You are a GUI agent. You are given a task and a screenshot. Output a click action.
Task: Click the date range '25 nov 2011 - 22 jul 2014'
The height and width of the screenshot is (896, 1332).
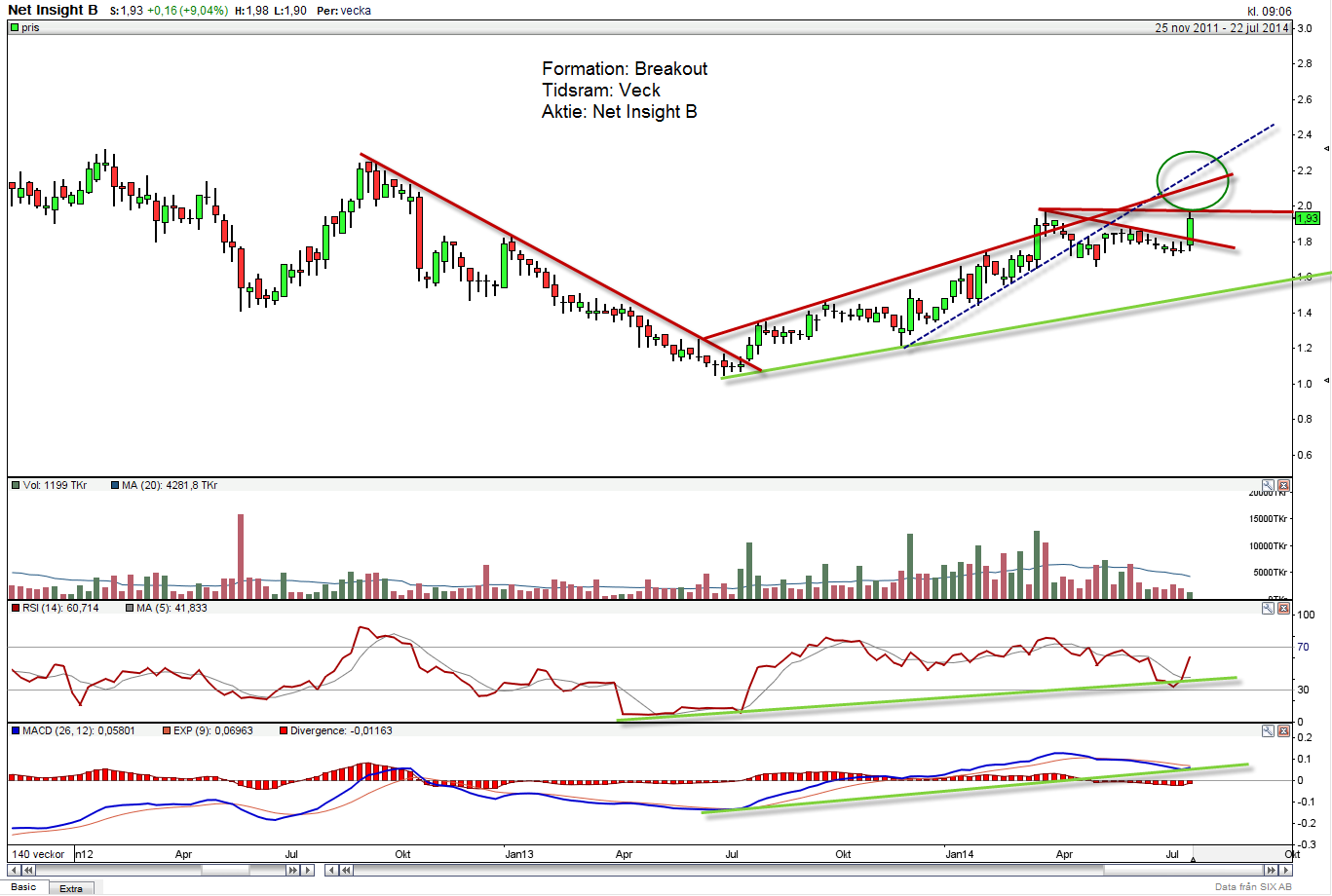pos(1222,27)
